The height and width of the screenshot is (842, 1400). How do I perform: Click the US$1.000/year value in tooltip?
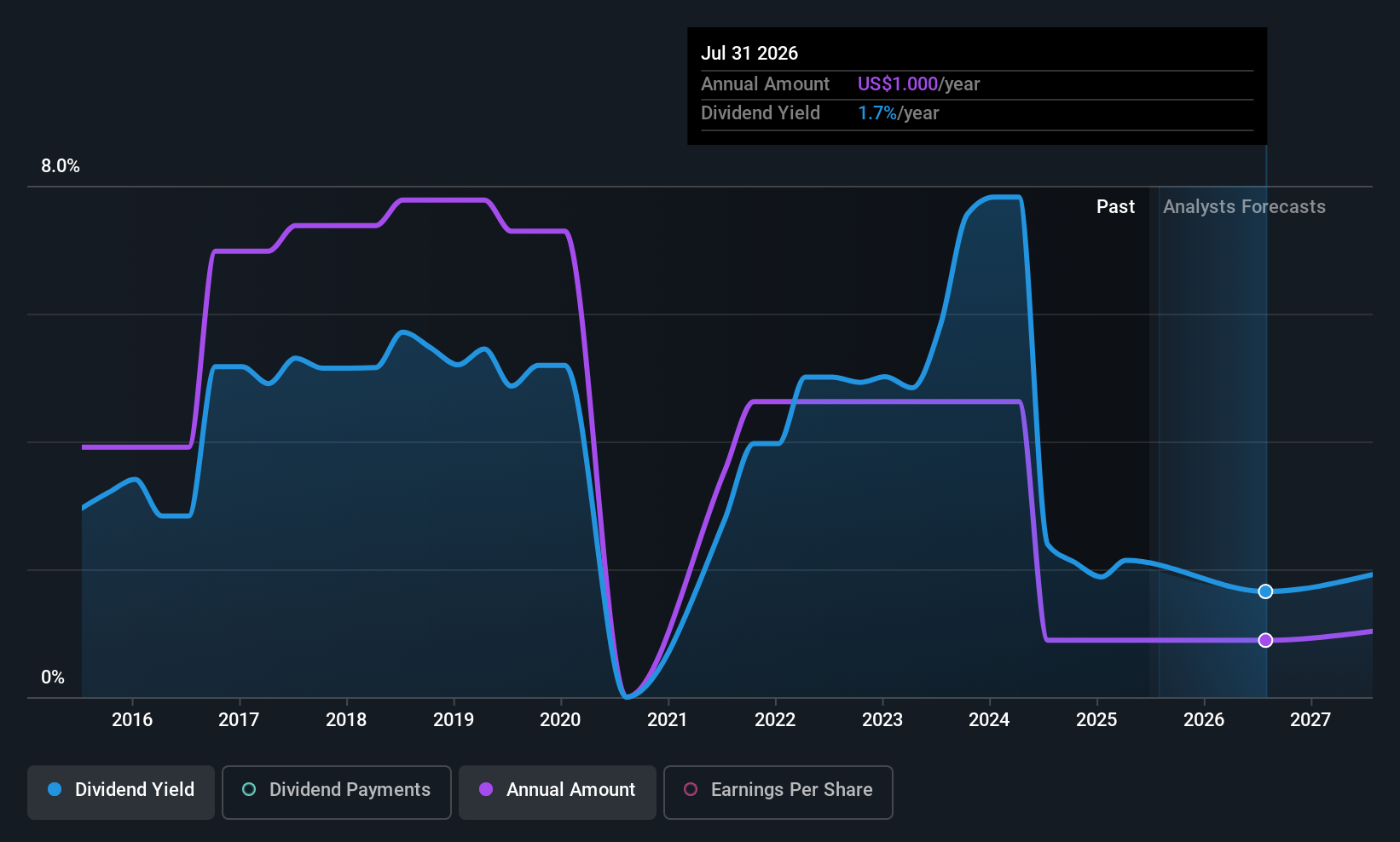pyautogui.click(x=918, y=84)
